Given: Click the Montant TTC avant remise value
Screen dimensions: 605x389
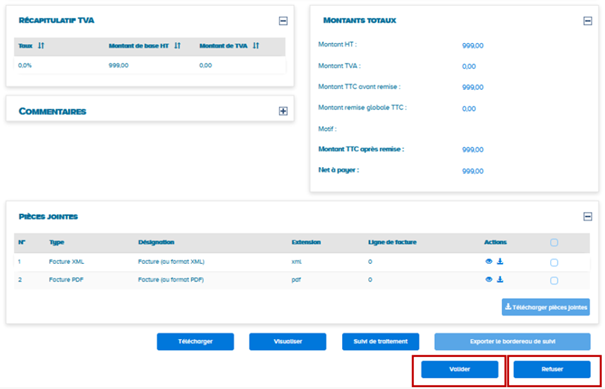Looking at the screenshot, I should (473, 87).
